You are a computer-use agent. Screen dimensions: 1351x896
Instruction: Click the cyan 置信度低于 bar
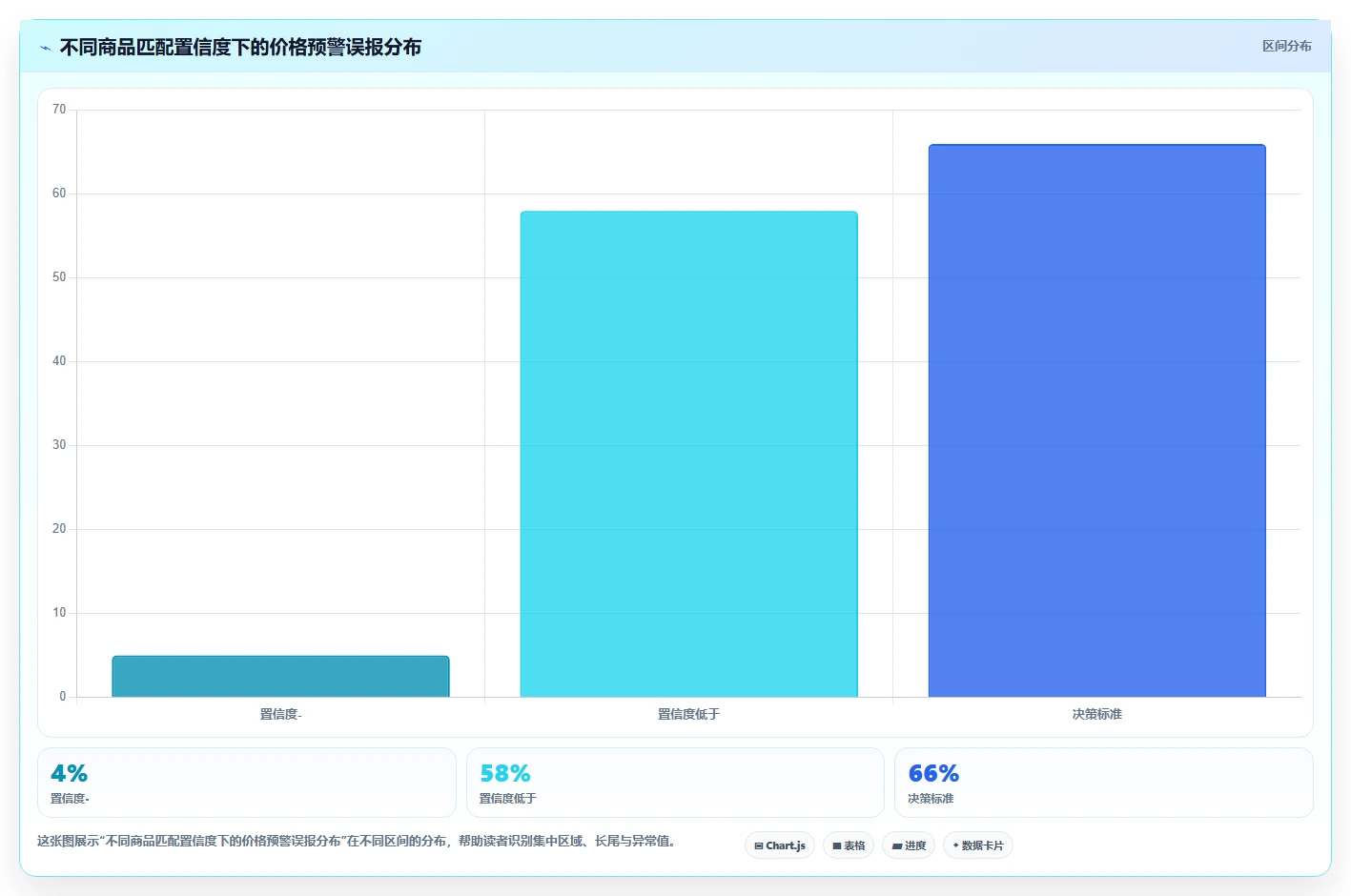tap(688, 454)
